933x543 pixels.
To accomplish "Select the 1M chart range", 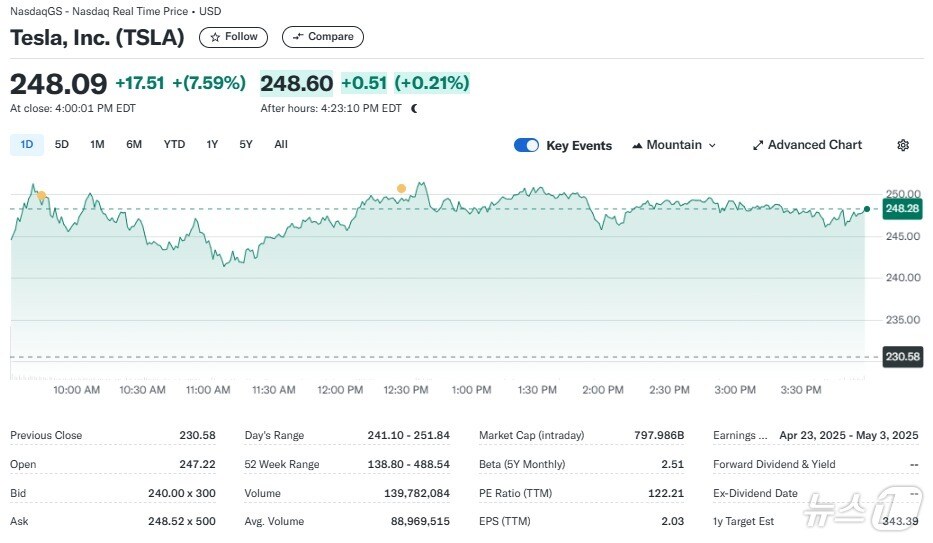I will 97,144.
